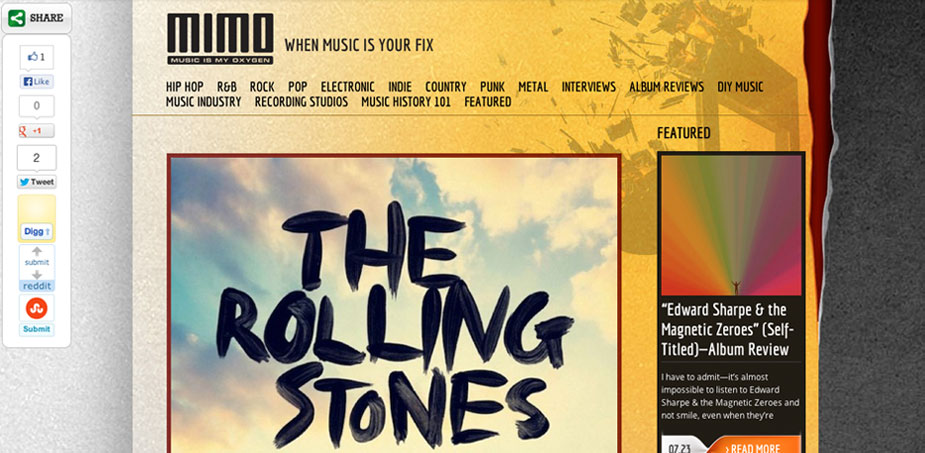925x453 pixels.
Task: Go to the Electronic section
Action: point(347,87)
